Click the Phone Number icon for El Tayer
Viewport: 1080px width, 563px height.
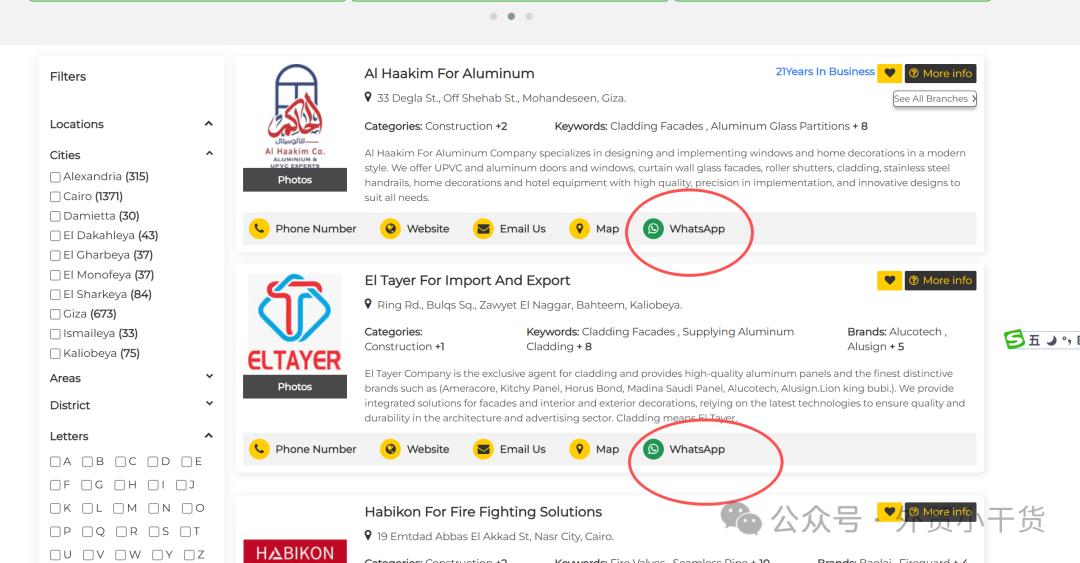click(259, 449)
